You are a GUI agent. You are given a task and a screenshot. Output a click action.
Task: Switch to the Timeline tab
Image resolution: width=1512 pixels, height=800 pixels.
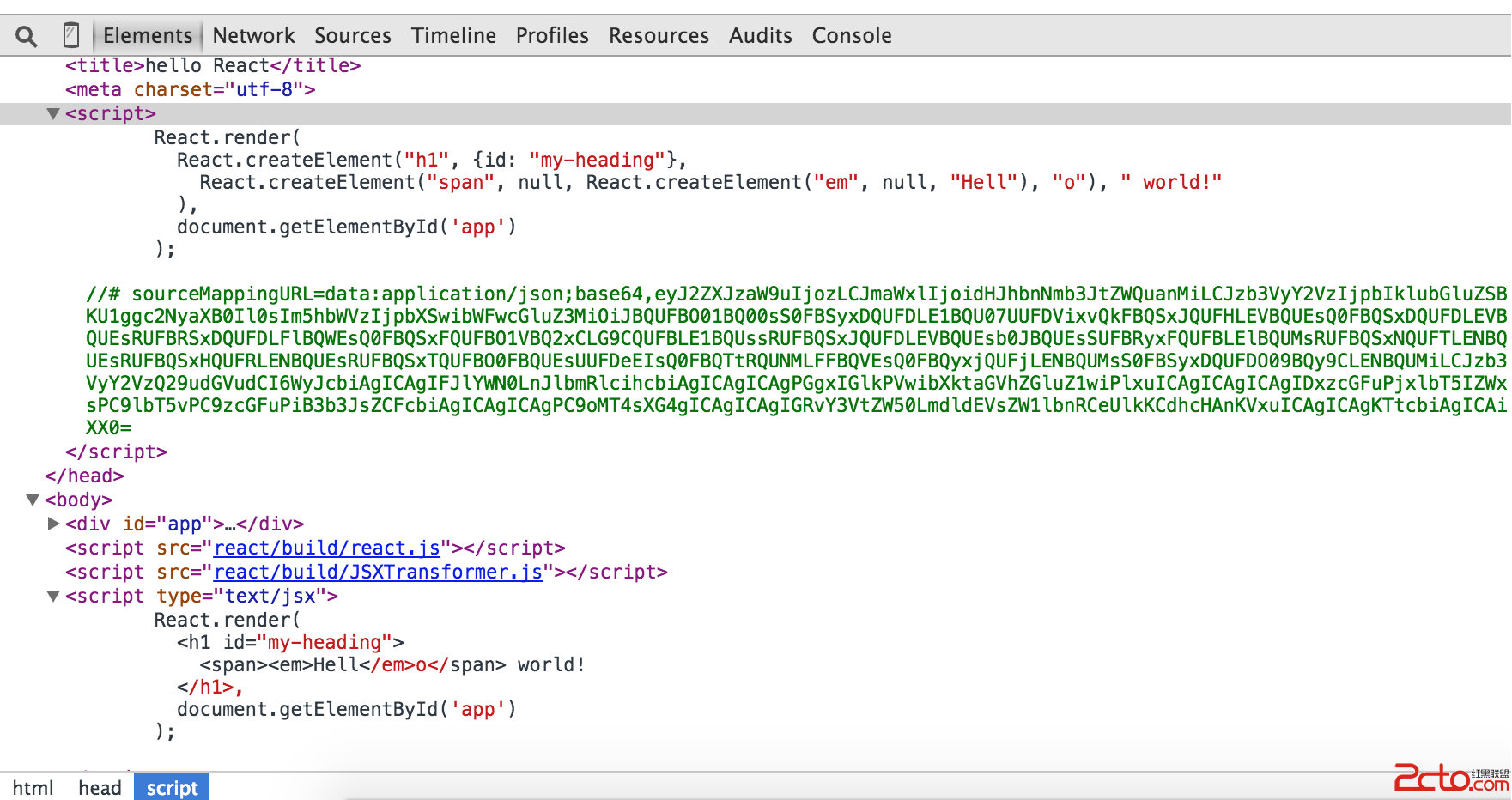453,36
